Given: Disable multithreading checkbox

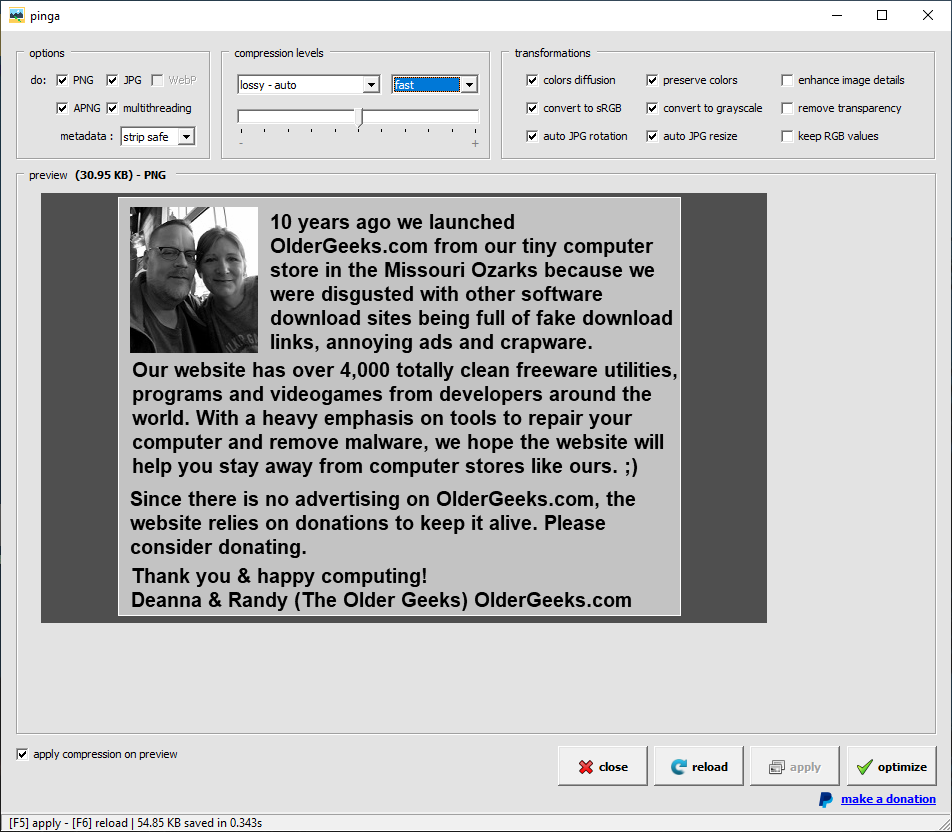Looking at the screenshot, I should 112,108.
